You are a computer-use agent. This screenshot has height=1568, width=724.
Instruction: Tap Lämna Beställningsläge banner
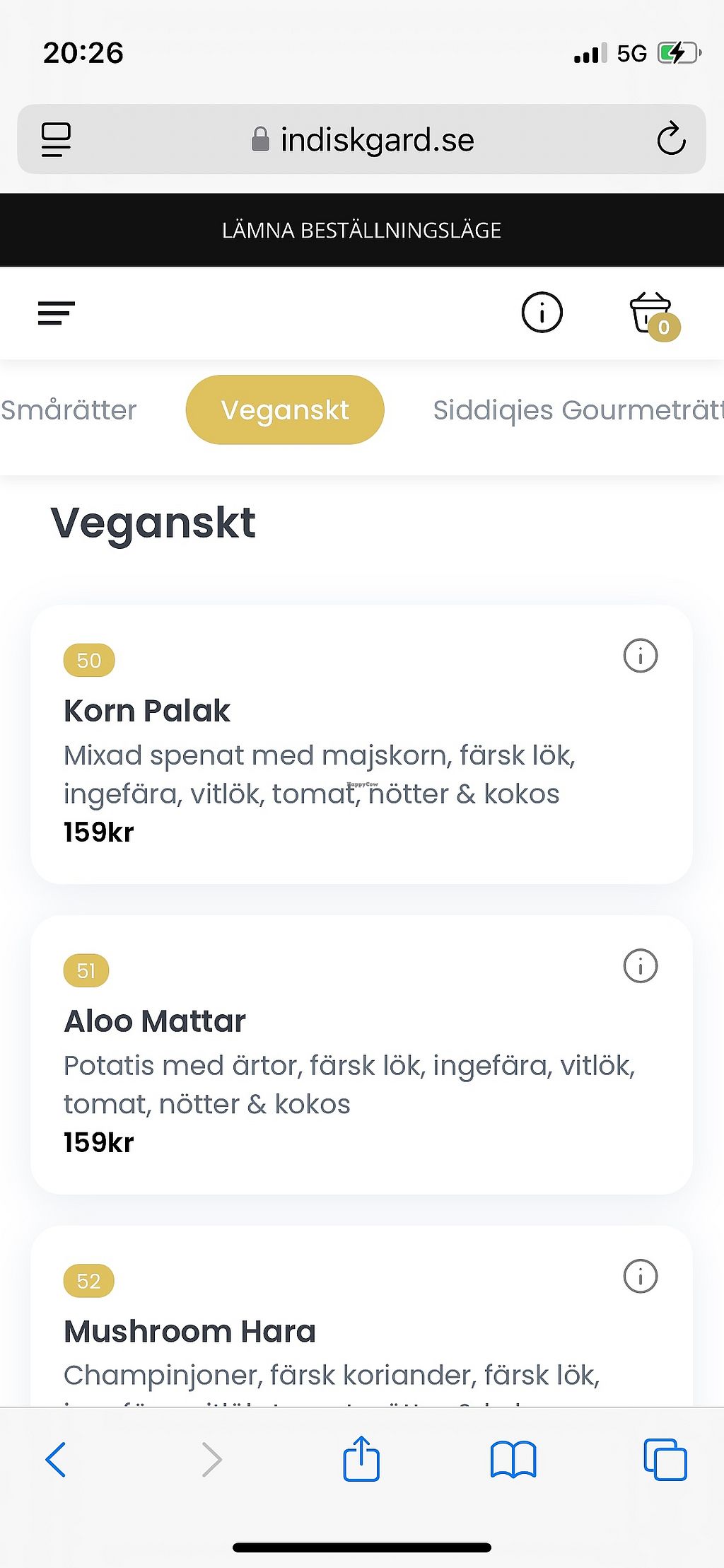361,231
